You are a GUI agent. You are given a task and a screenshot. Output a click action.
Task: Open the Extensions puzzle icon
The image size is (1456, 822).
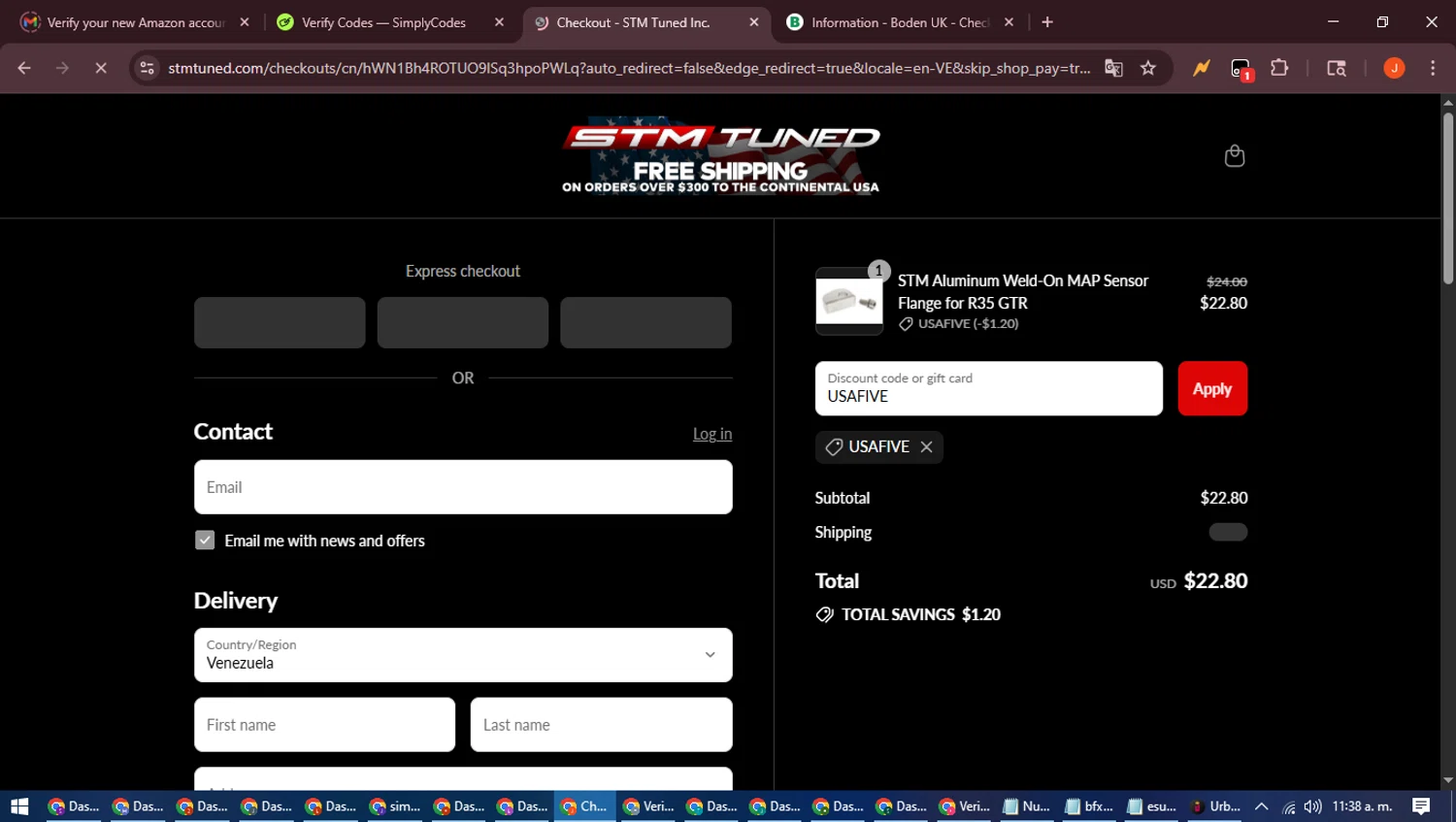(1279, 68)
